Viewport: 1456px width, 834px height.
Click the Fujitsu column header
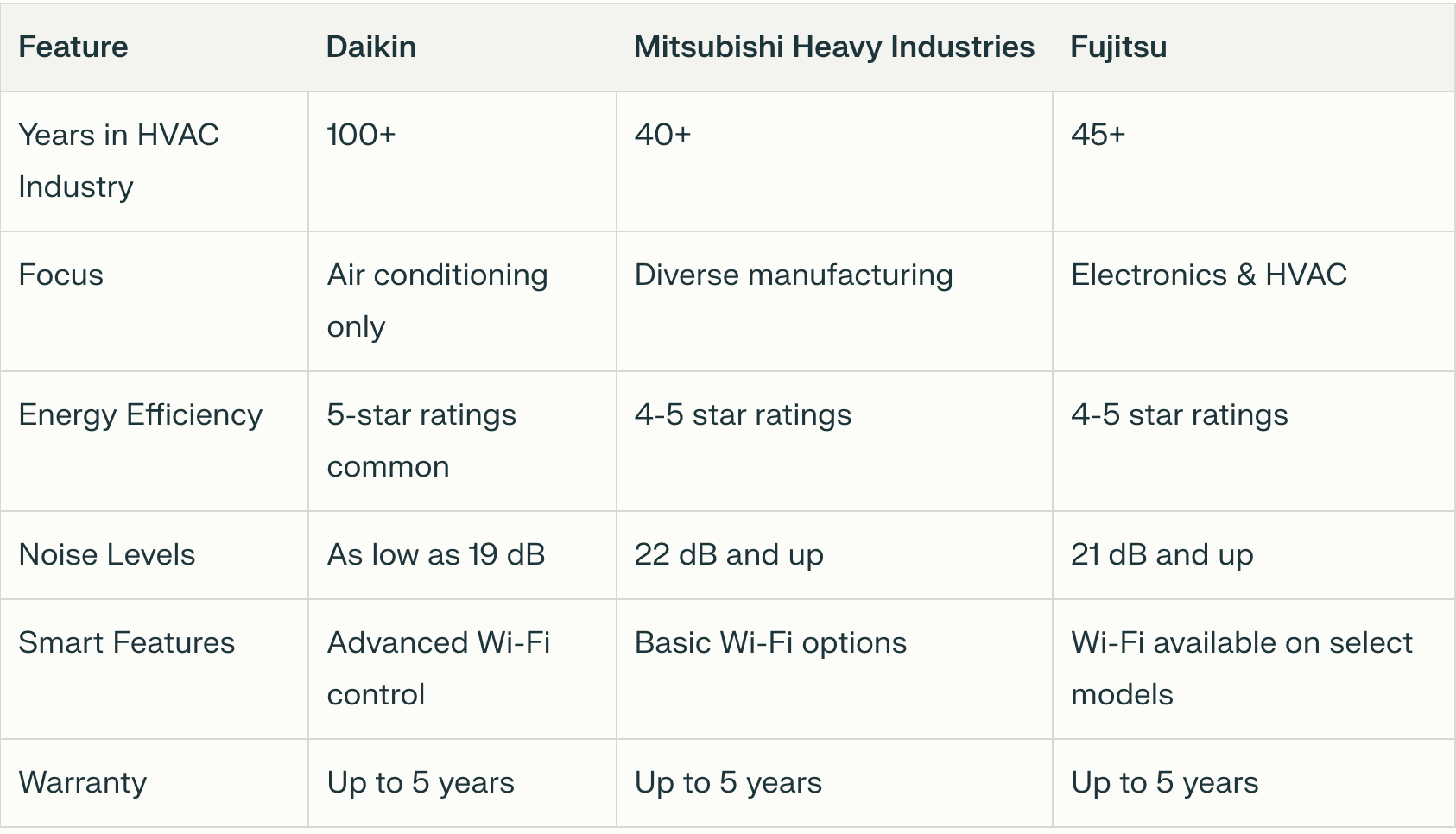(1118, 47)
